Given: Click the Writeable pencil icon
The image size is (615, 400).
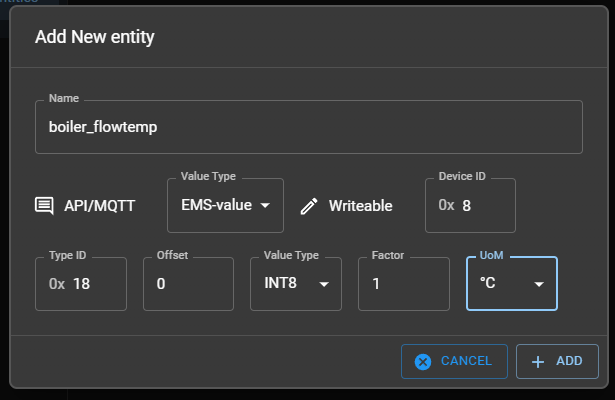Looking at the screenshot, I should coord(309,206).
